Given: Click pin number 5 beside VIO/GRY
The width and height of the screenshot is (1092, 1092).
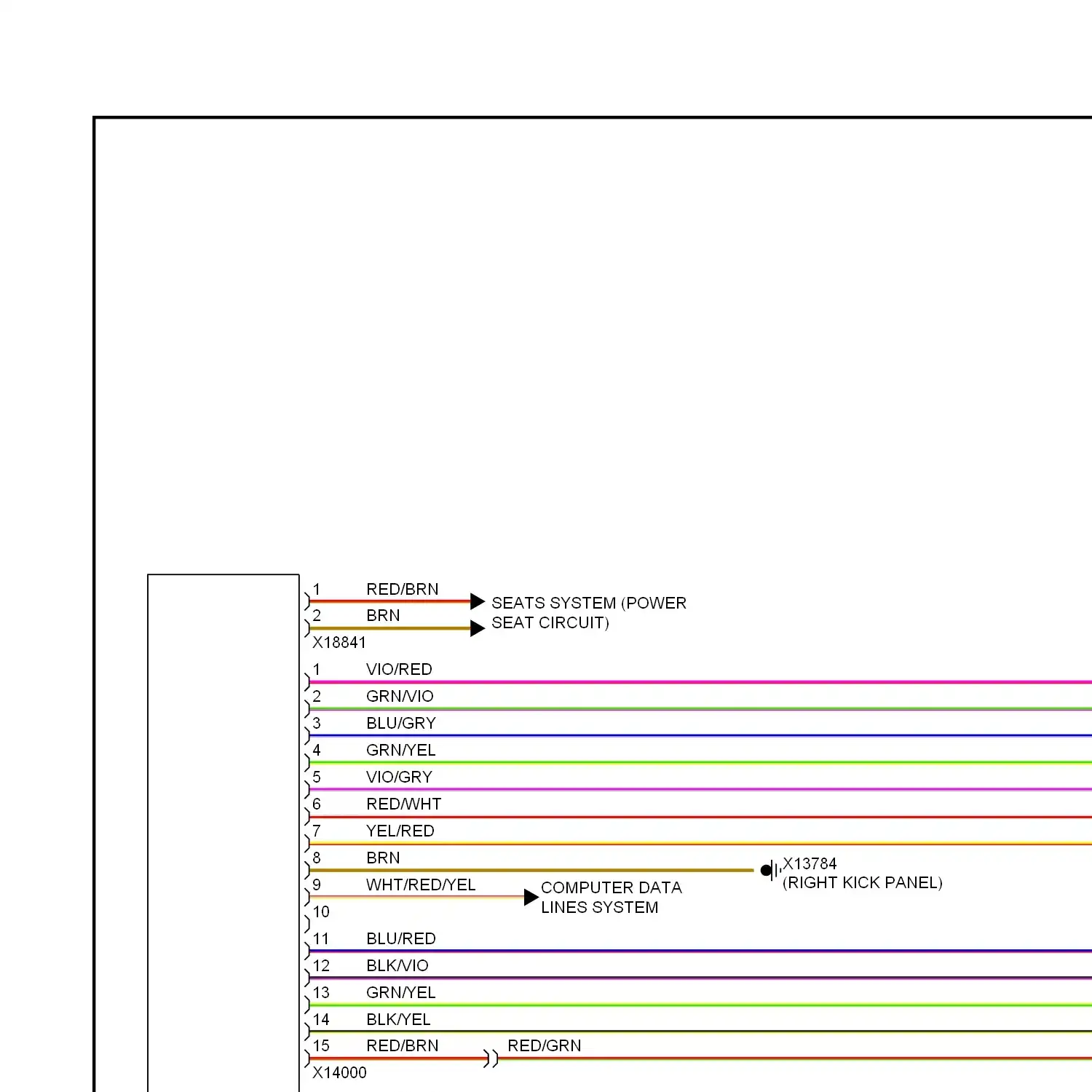Looking at the screenshot, I should coord(317,777).
